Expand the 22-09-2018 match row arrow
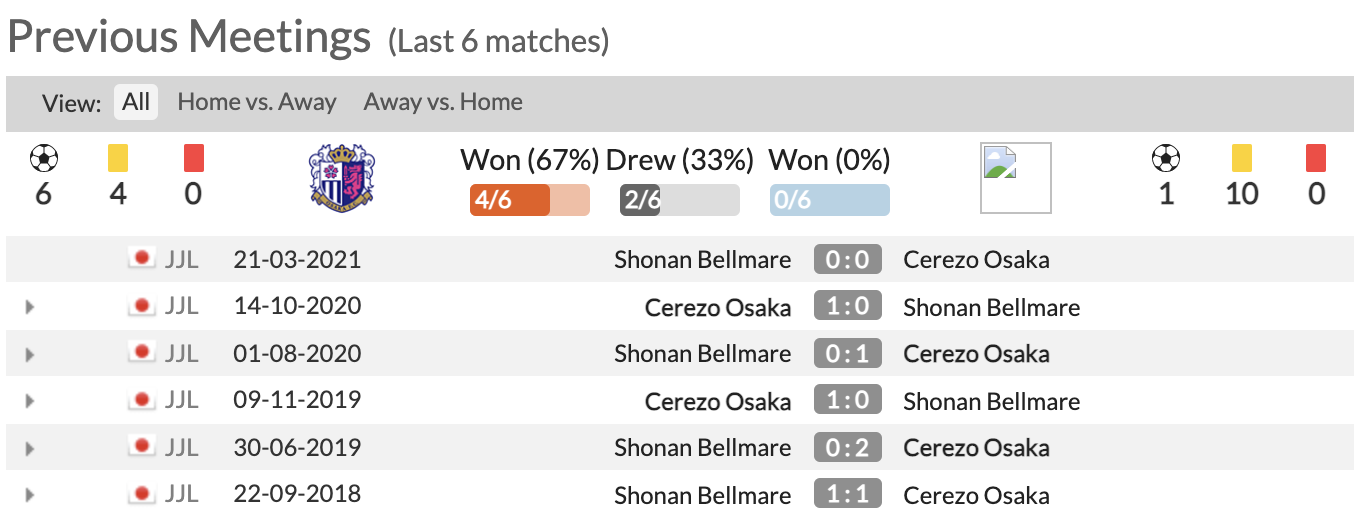1370x528 pixels. (30, 495)
